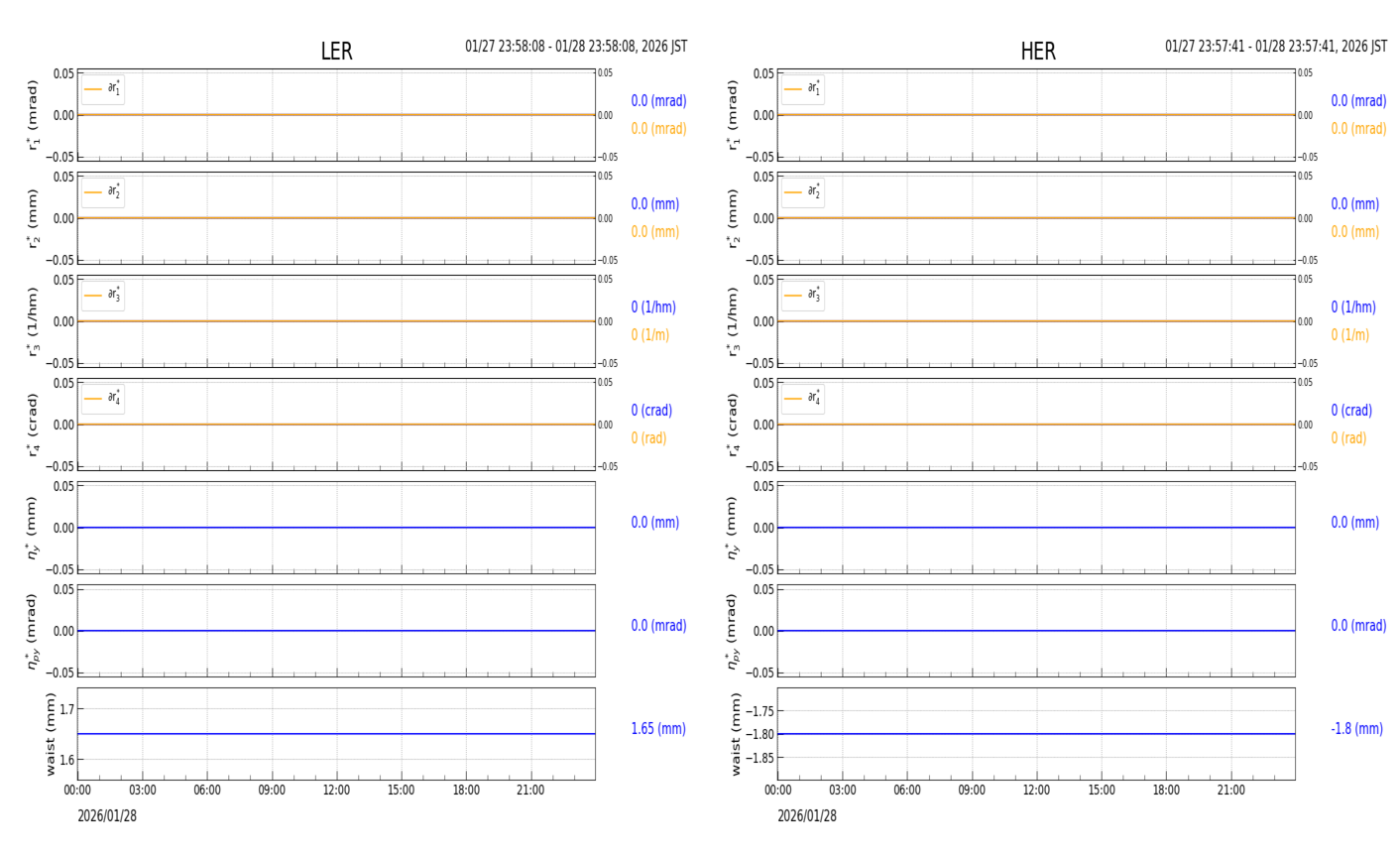The width and height of the screenshot is (1400, 857).
Task: Click '0.0 (mm)' beside HER ηy* plot
Action: coord(1355,523)
